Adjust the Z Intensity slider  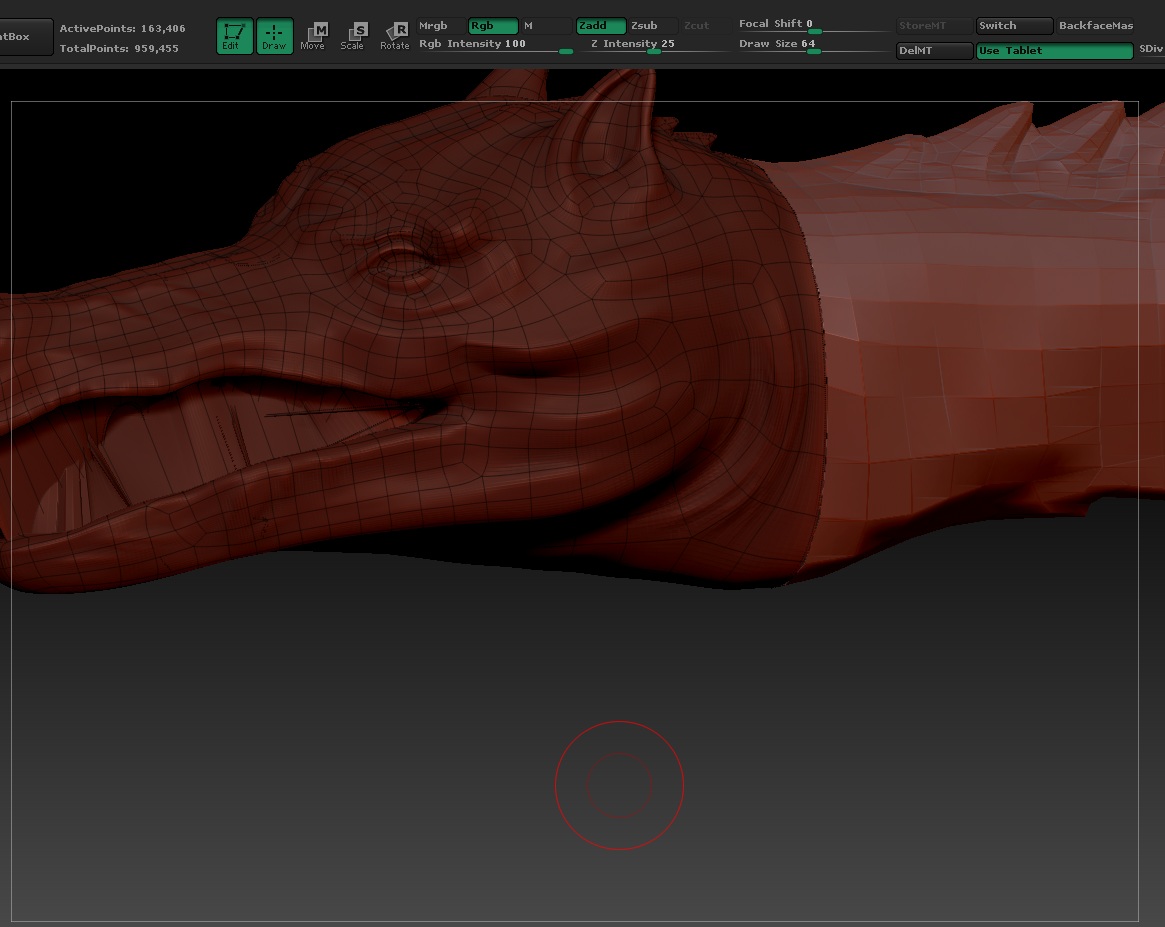[x=654, y=45]
